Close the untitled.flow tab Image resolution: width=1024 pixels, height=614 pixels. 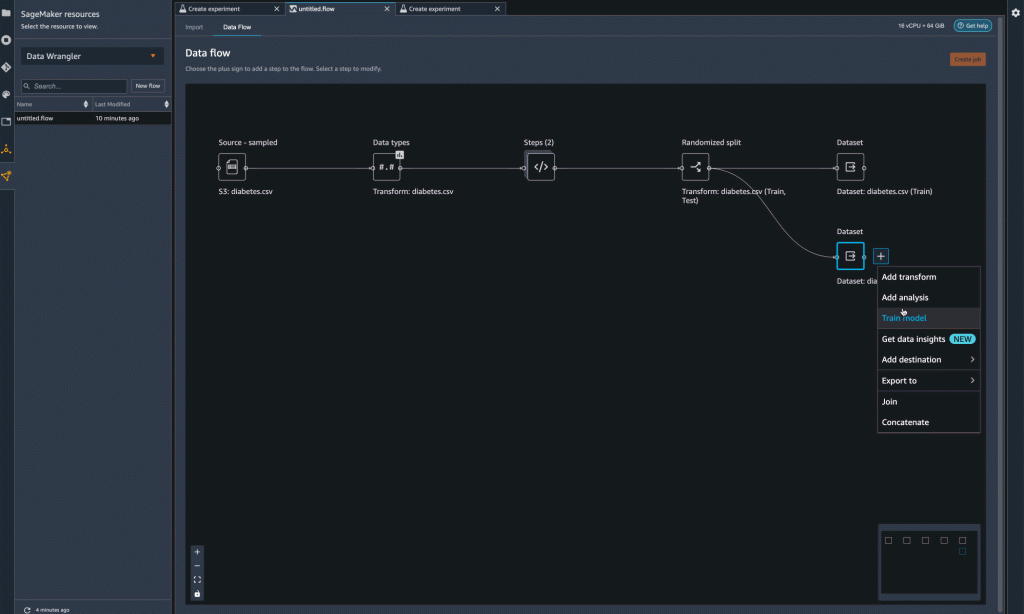click(387, 8)
